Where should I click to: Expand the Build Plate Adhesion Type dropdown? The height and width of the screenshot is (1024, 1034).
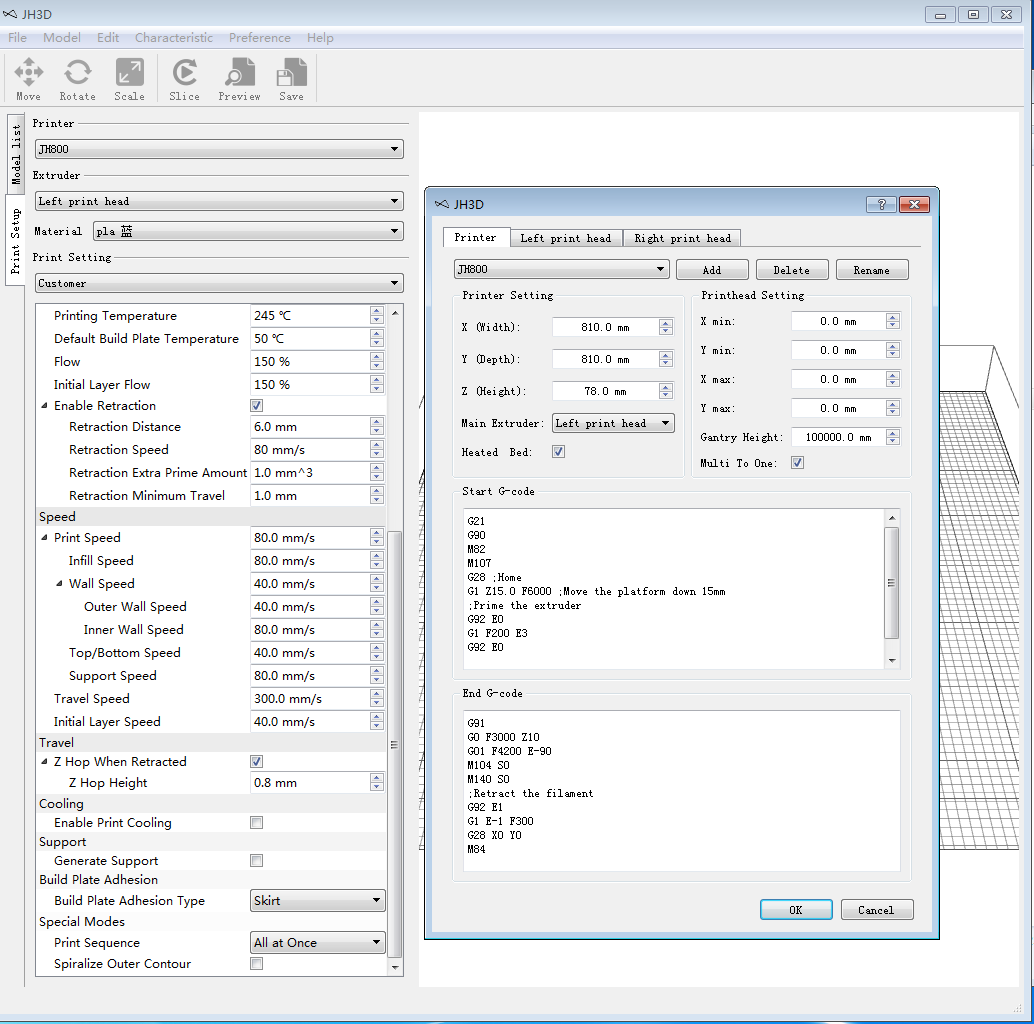[x=317, y=901]
